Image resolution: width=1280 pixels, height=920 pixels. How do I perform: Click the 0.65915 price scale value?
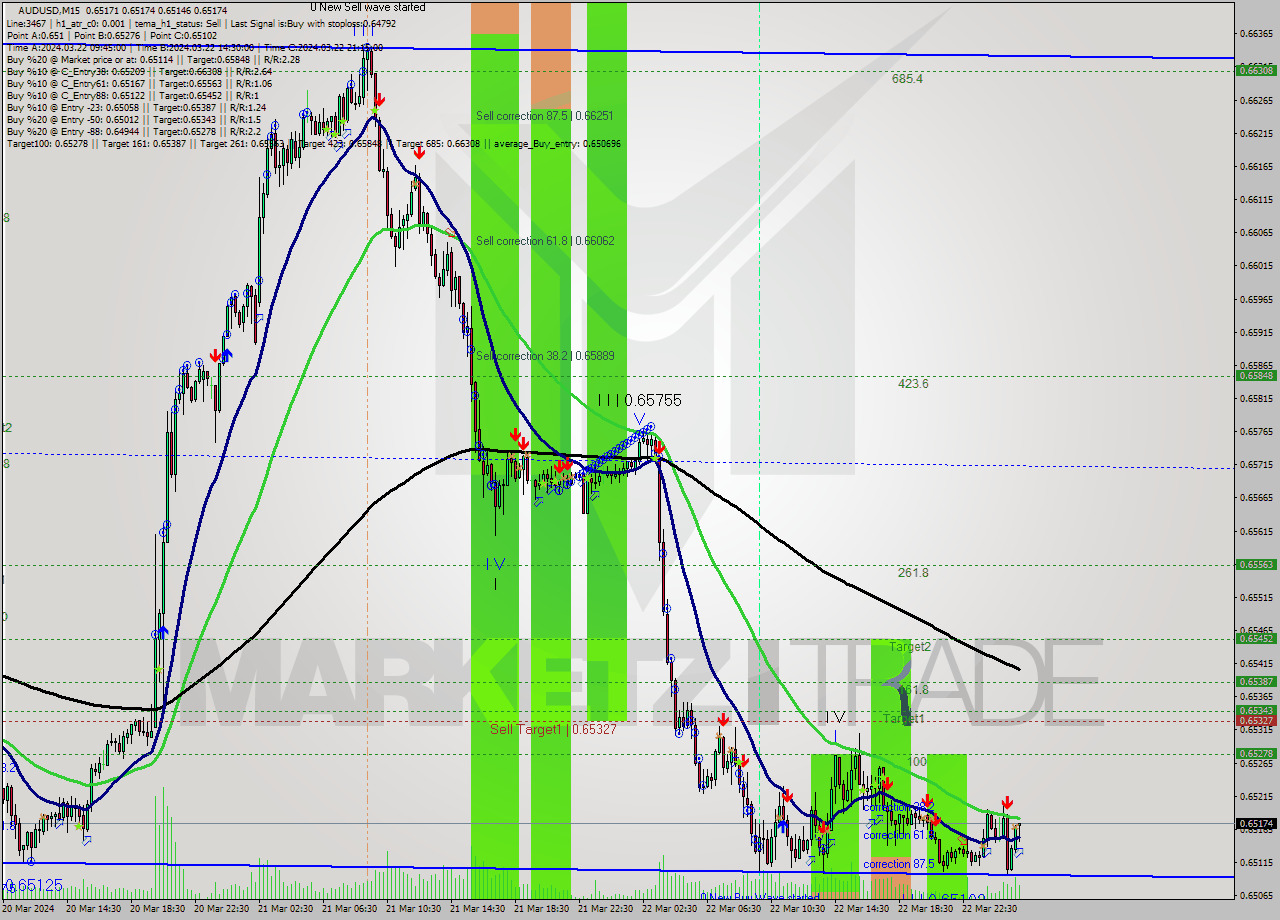[x=1256, y=332]
